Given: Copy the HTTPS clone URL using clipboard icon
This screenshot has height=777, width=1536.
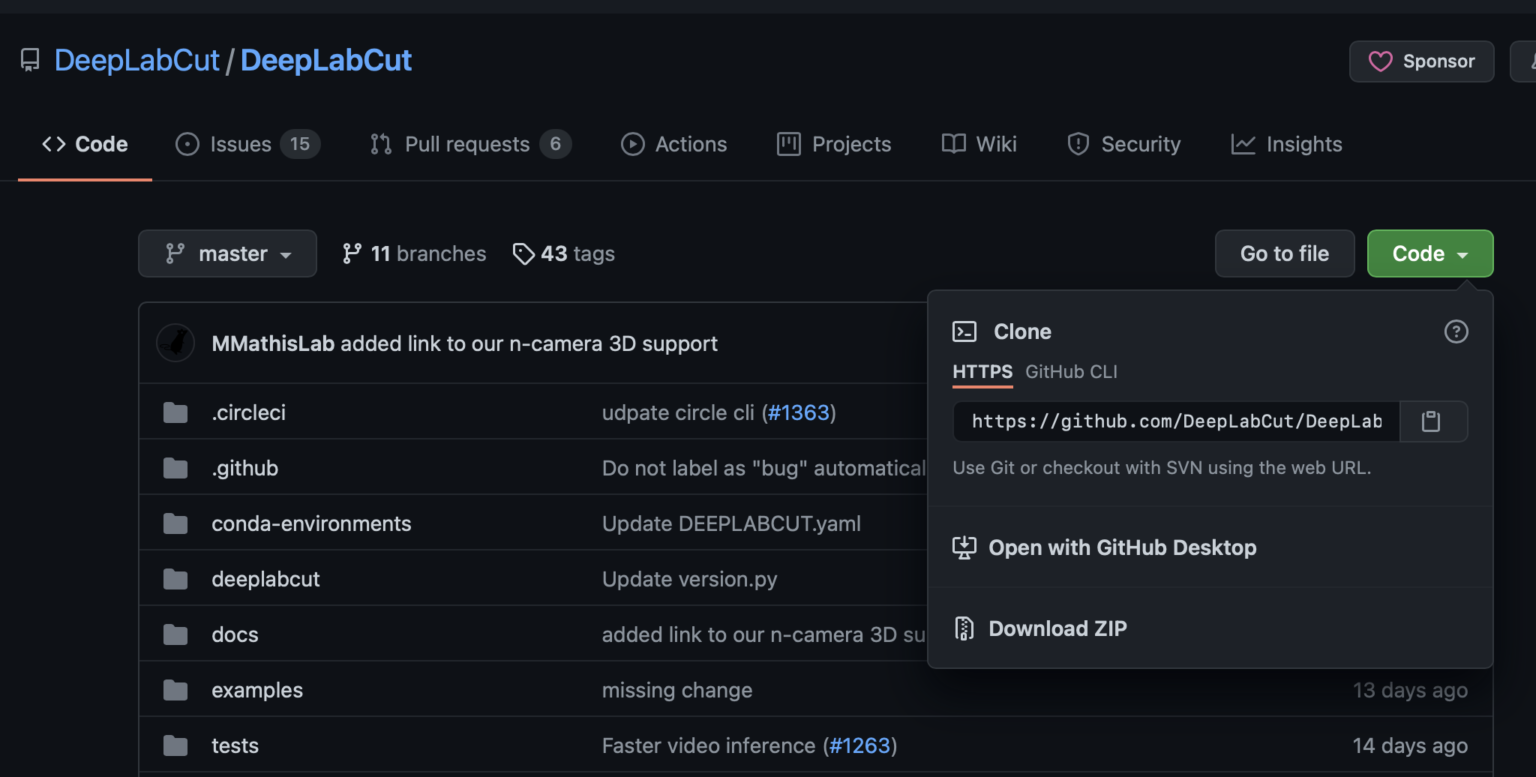Looking at the screenshot, I should (1433, 421).
